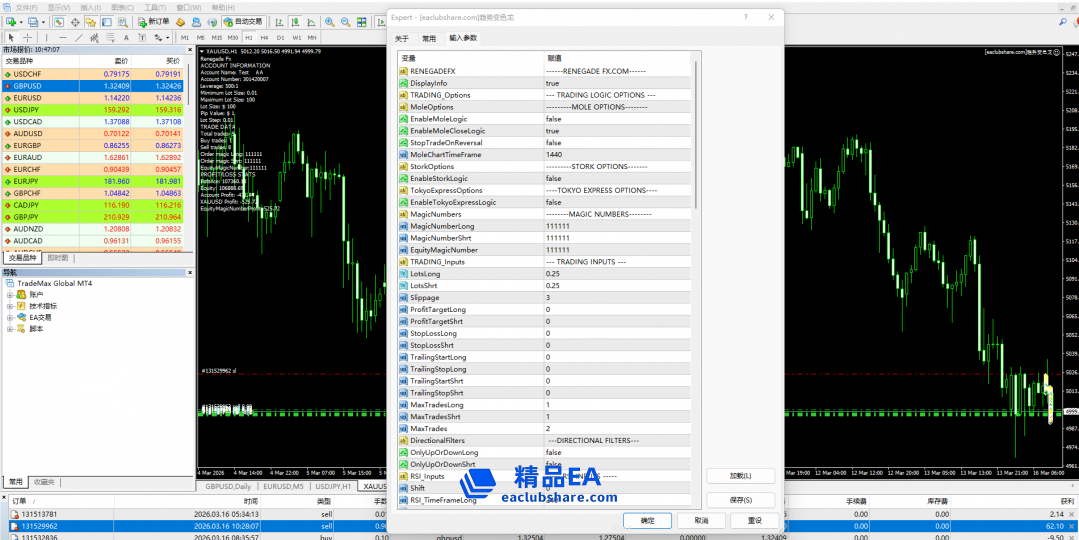
Task: Click the tile windows grid icon
Action: click(363, 21)
